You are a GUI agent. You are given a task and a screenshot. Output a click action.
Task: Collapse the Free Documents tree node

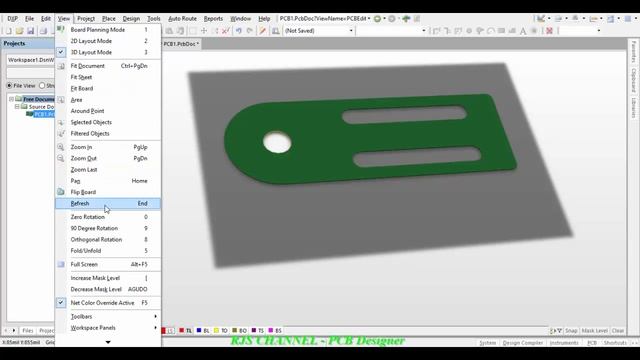point(11,99)
